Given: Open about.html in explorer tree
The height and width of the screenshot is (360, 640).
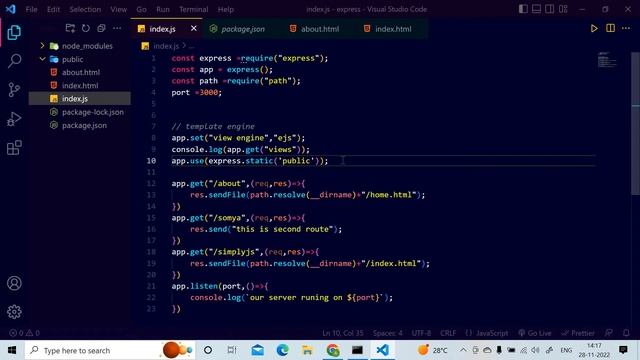Looking at the screenshot, I should pos(80,72).
